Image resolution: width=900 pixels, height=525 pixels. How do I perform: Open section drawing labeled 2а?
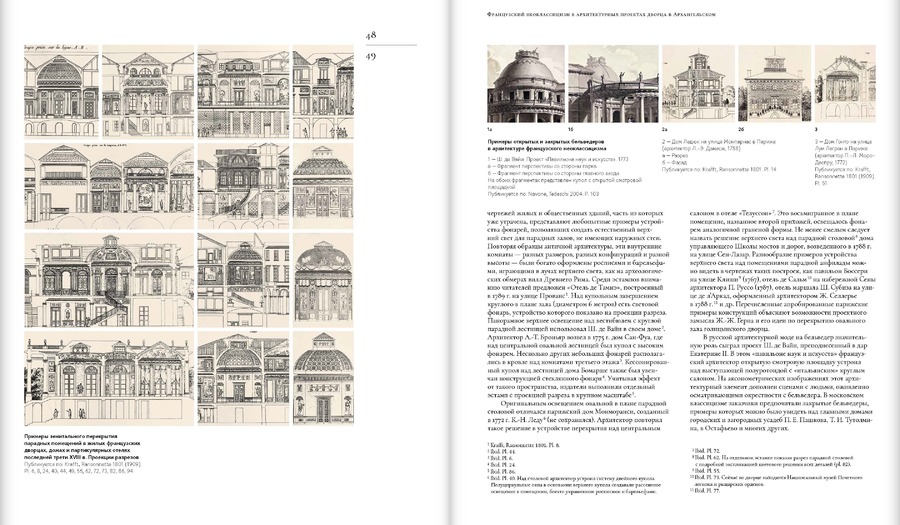(x=698, y=84)
